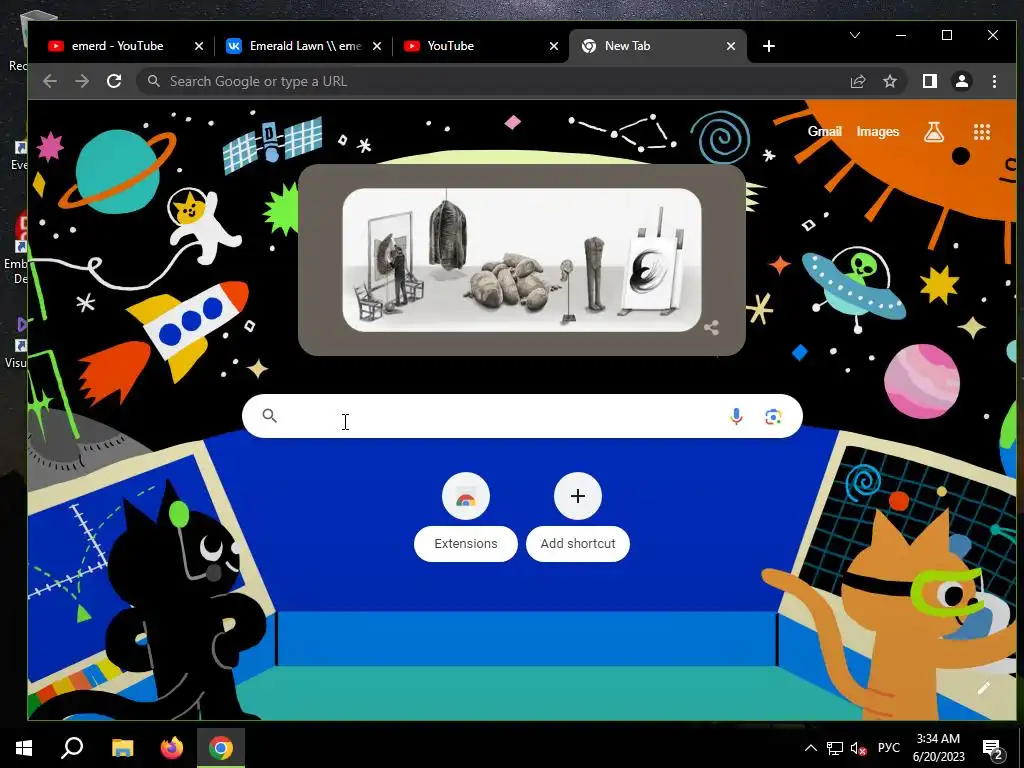Select the New Tab tab

click(658, 46)
